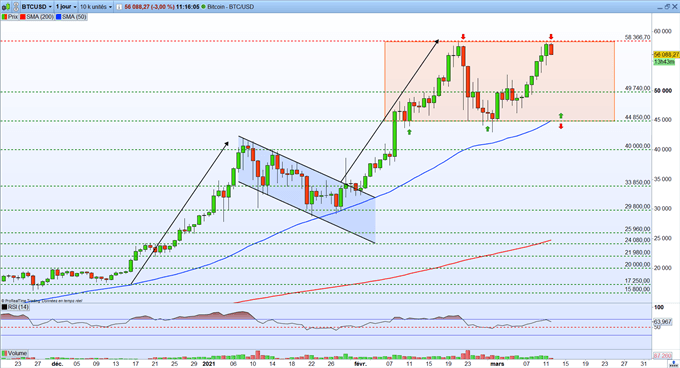680x368 pixels.
Task: Open the Volume indicator label
Action: point(17,353)
